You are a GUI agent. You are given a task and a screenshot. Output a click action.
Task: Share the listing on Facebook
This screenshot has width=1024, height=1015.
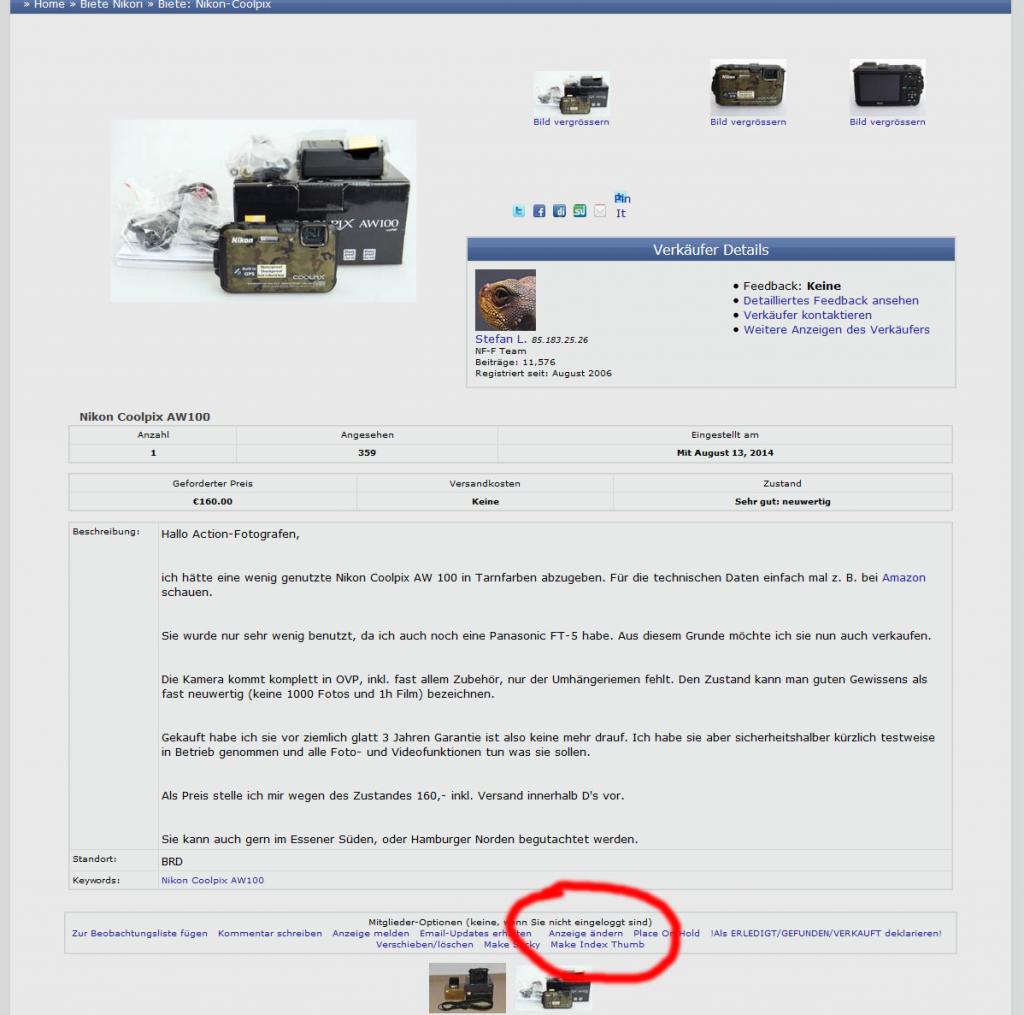(x=539, y=211)
